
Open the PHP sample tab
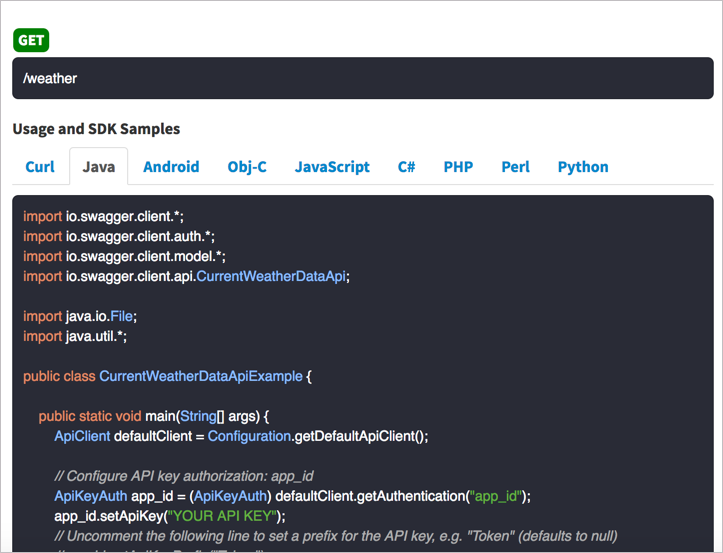pos(458,167)
